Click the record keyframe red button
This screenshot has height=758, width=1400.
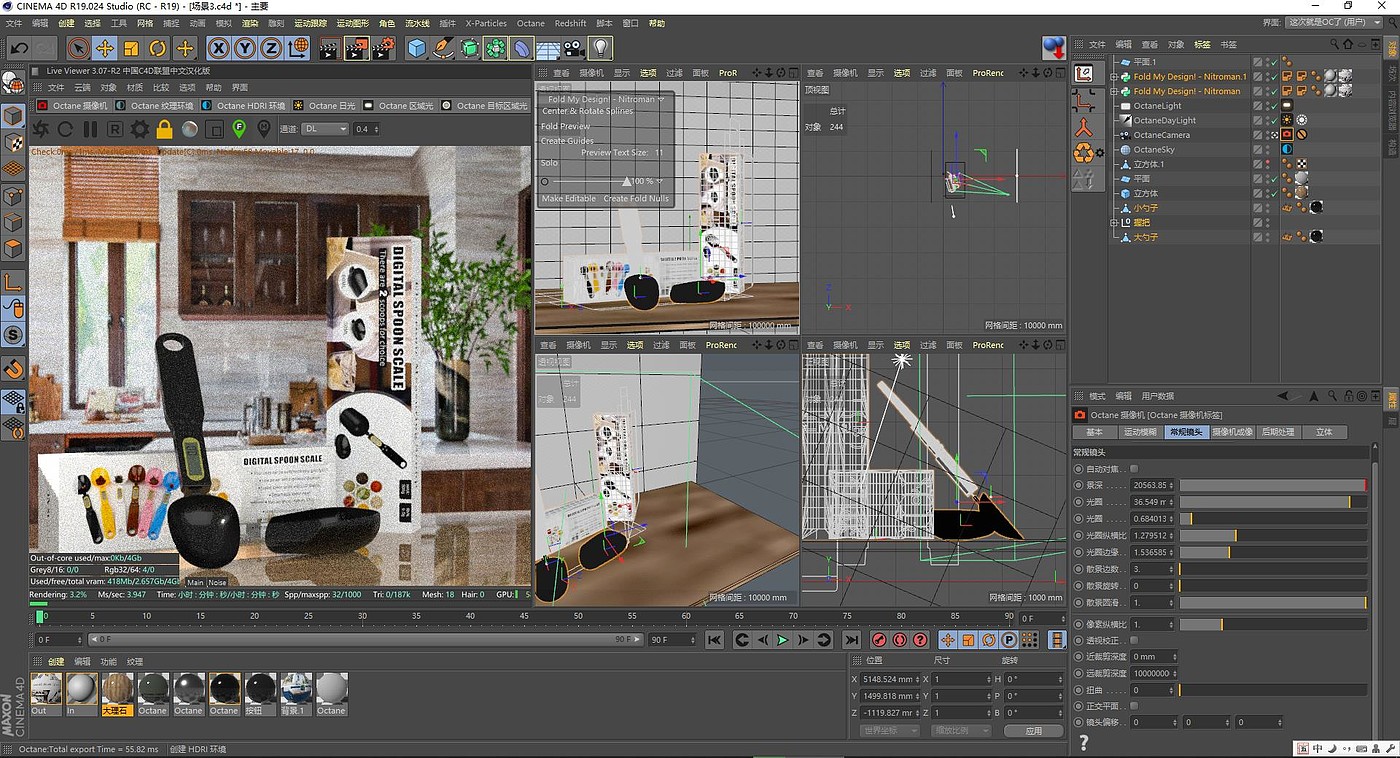click(x=879, y=640)
